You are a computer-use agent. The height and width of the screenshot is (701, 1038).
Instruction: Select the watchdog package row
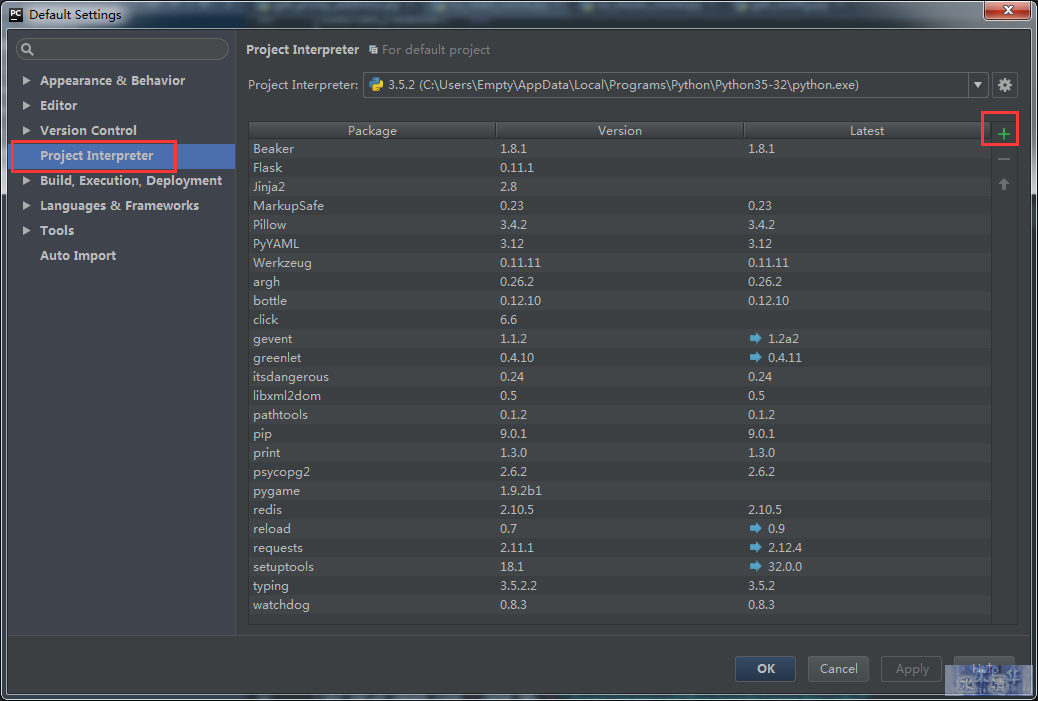(x=620, y=604)
